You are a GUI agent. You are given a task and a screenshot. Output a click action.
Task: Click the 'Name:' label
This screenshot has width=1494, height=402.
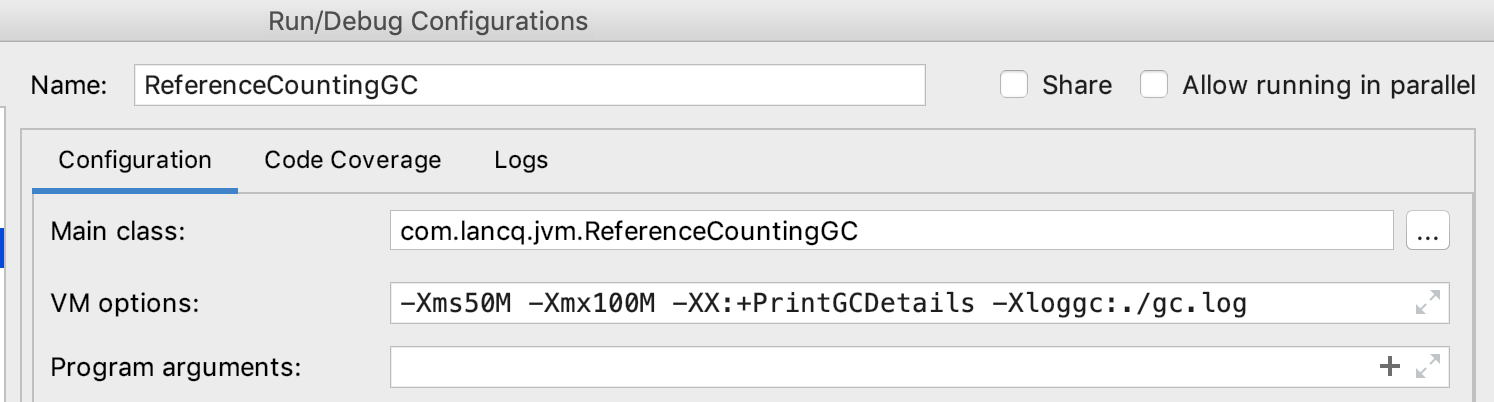(x=68, y=86)
